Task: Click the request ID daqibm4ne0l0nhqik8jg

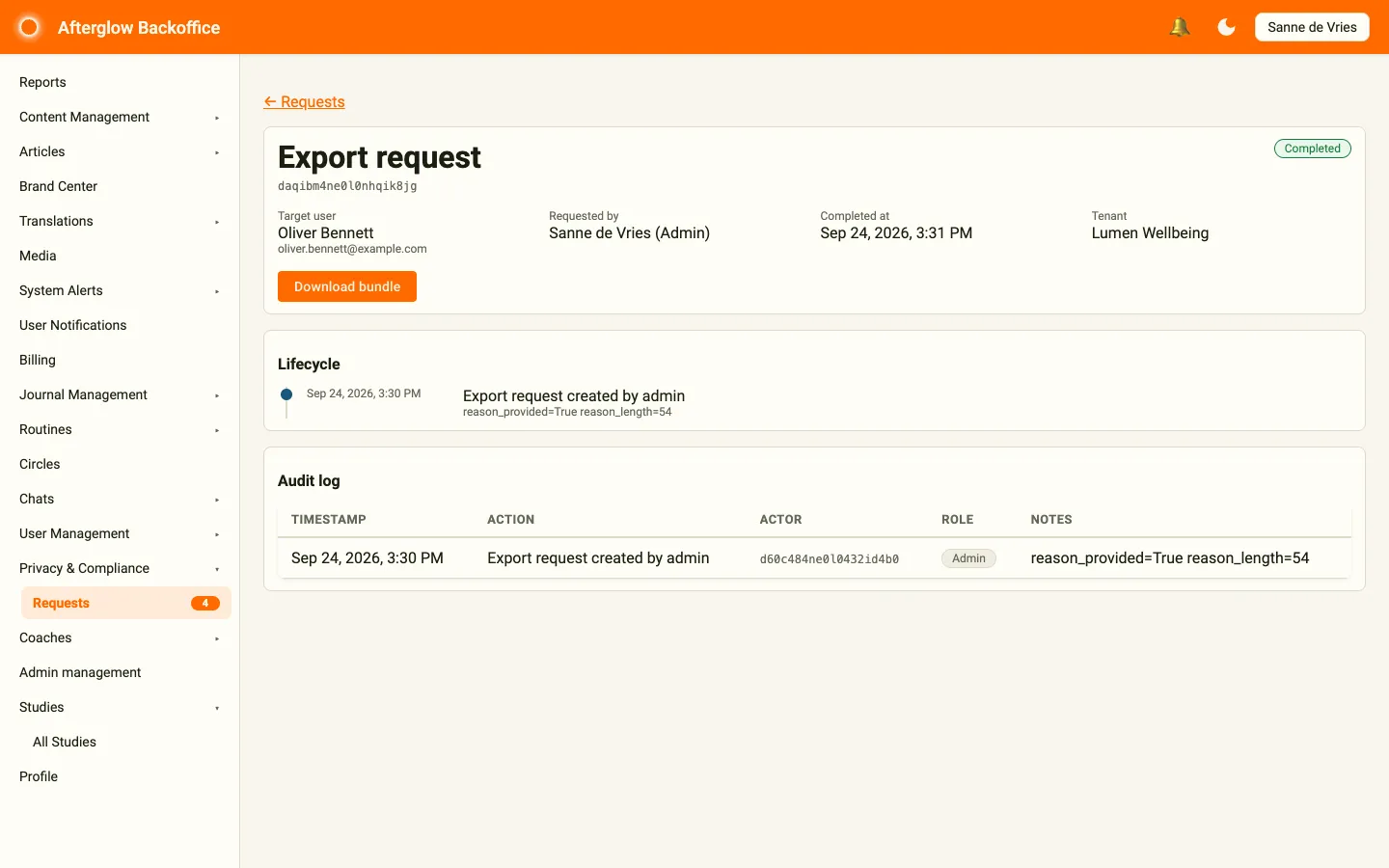Action: [x=347, y=186]
